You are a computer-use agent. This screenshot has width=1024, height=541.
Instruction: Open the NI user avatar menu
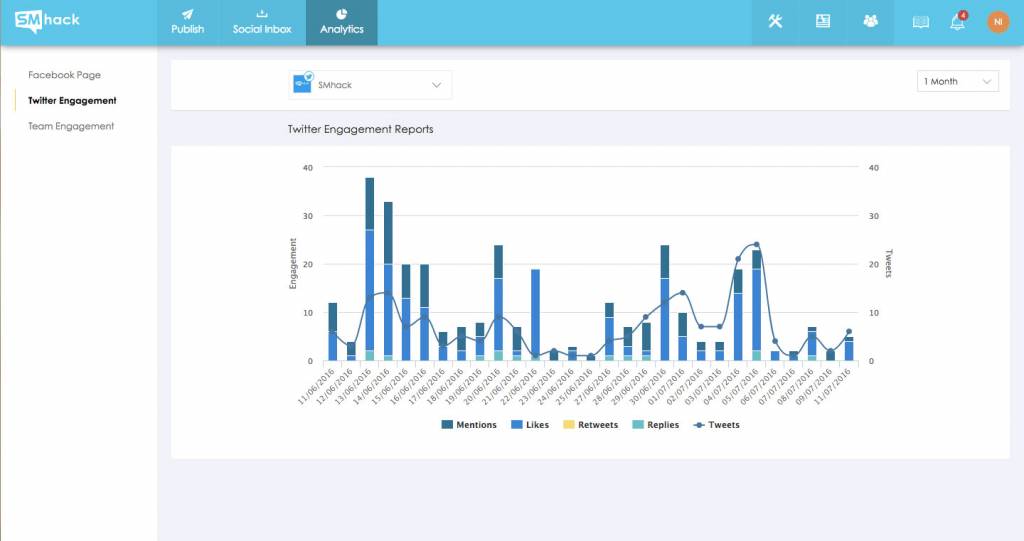(998, 22)
